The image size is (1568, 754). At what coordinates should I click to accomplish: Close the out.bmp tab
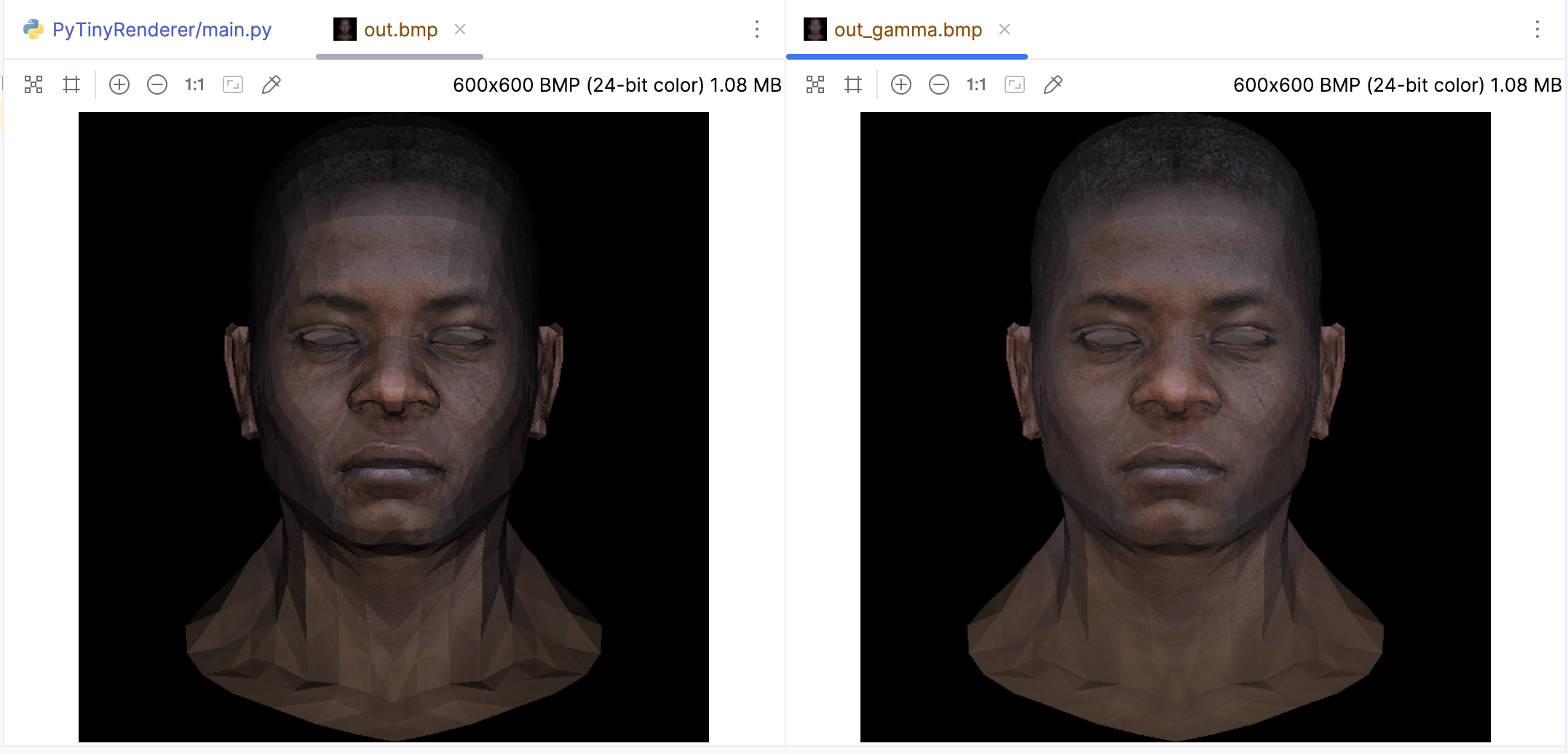(x=460, y=29)
